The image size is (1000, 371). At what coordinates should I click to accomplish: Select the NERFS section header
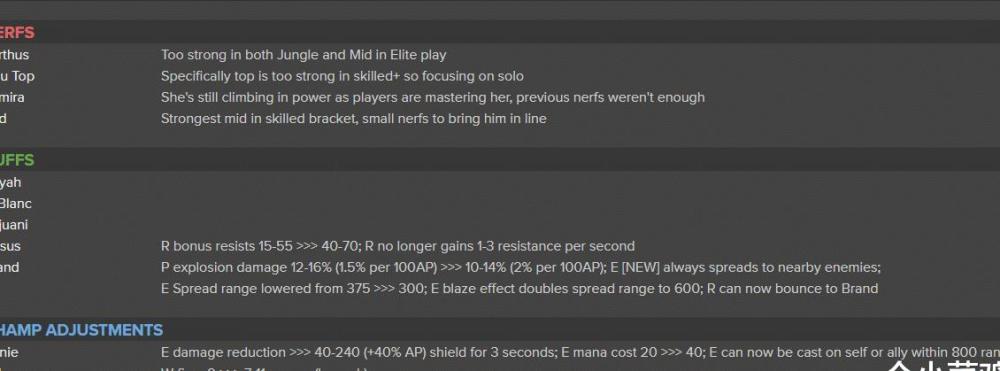pyautogui.click(x=17, y=33)
